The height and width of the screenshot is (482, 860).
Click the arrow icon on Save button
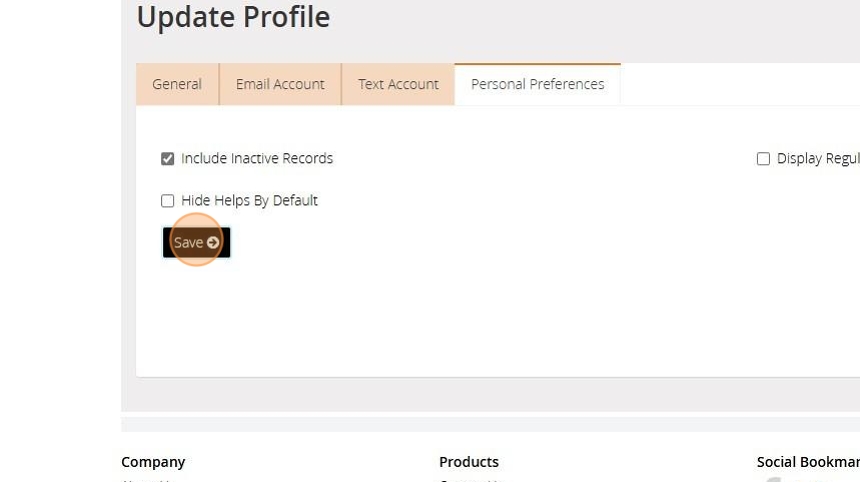click(213, 243)
